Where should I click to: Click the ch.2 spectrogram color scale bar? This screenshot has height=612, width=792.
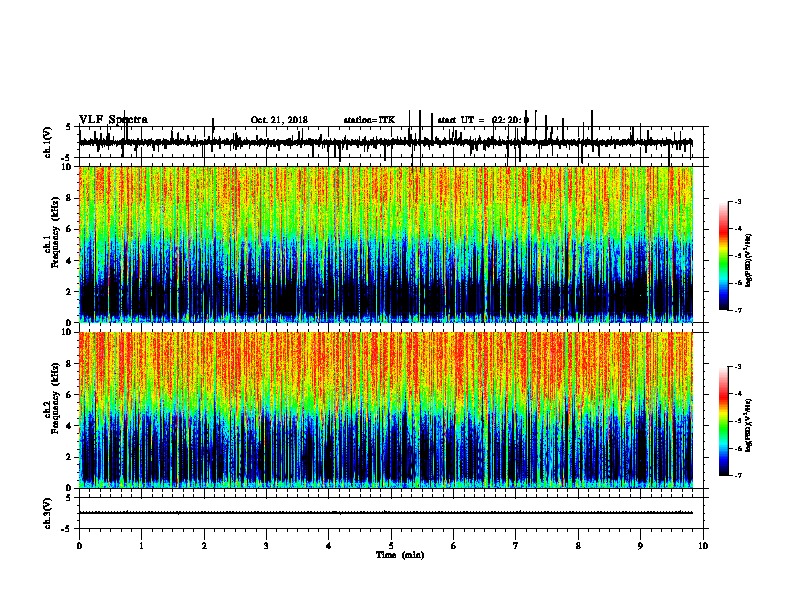pyautogui.click(x=724, y=421)
